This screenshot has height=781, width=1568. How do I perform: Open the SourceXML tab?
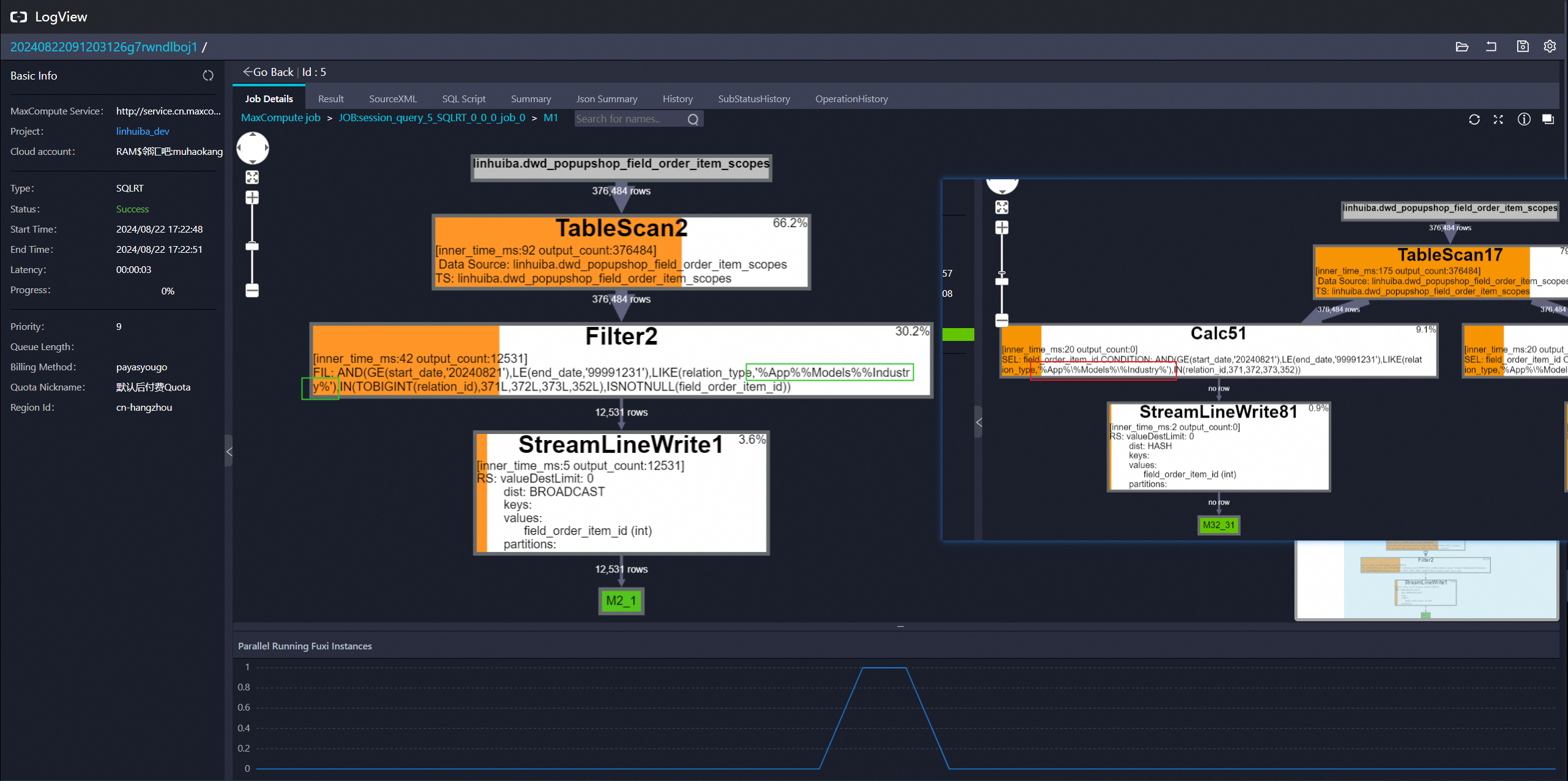(x=393, y=99)
